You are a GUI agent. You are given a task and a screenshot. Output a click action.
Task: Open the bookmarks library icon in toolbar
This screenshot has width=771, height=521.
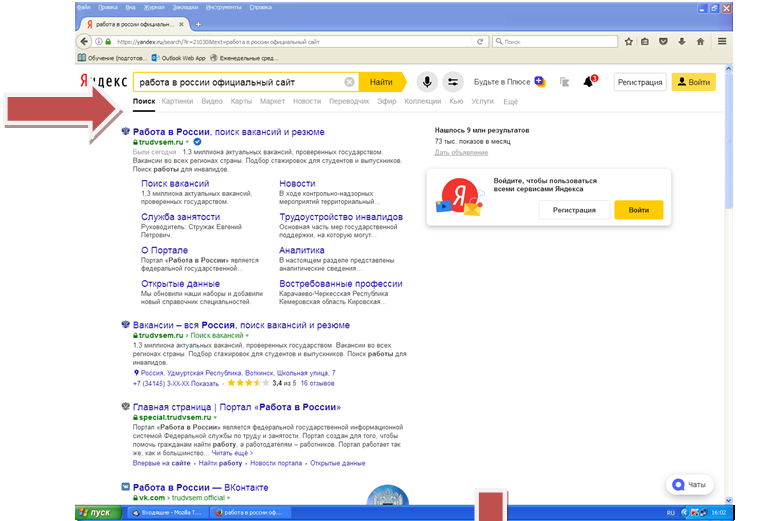[x=645, y=42]
